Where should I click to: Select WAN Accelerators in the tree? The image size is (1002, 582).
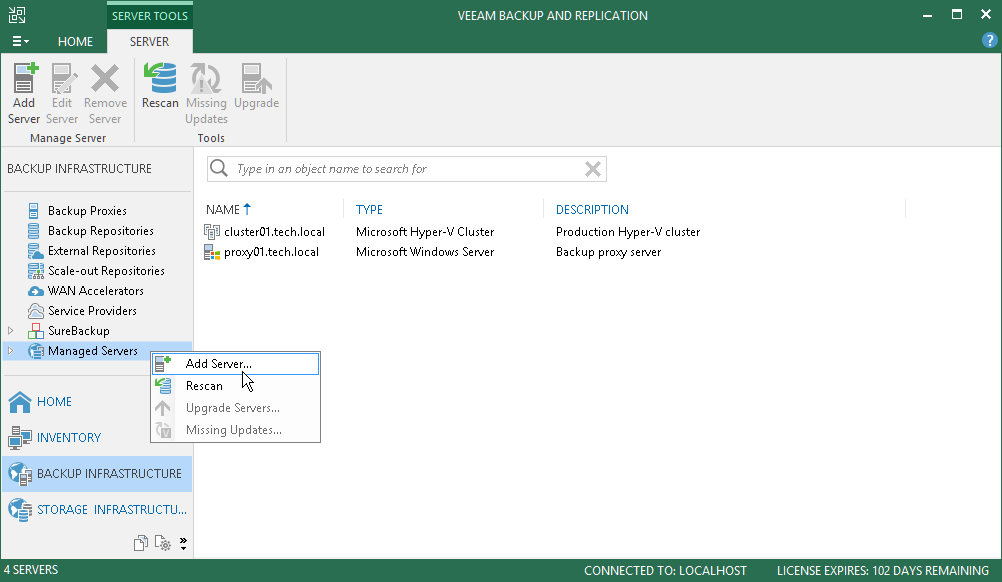tap(95, 291)
